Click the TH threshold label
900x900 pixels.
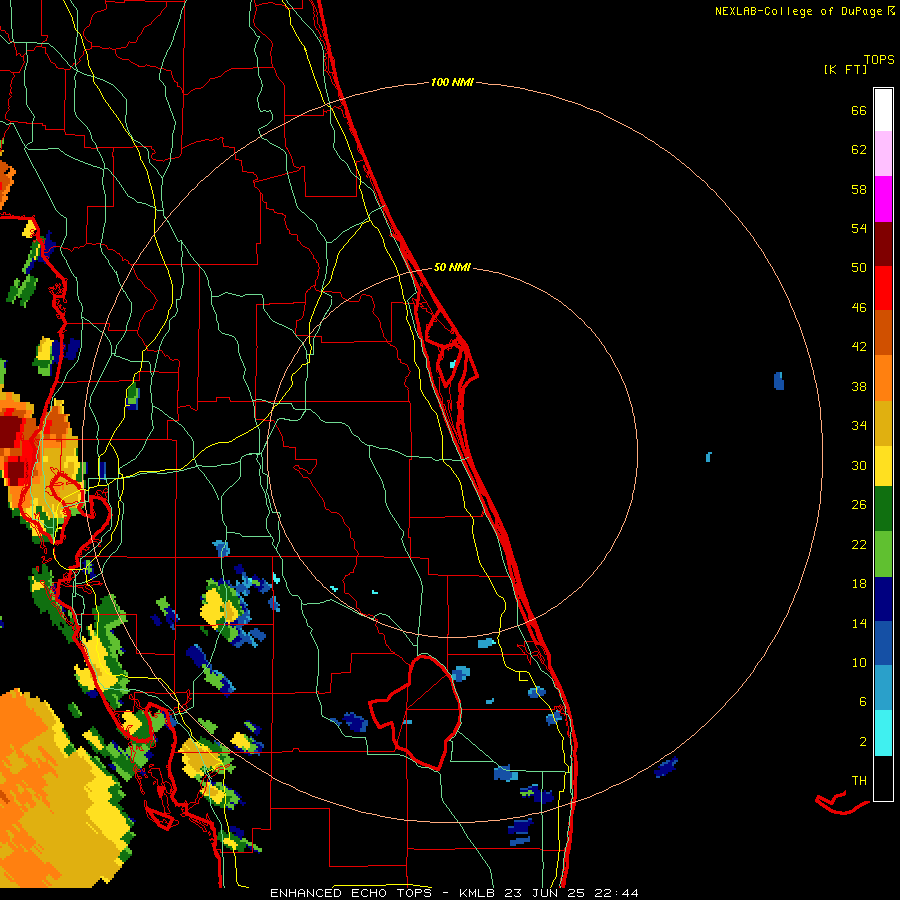coord(859,780)
